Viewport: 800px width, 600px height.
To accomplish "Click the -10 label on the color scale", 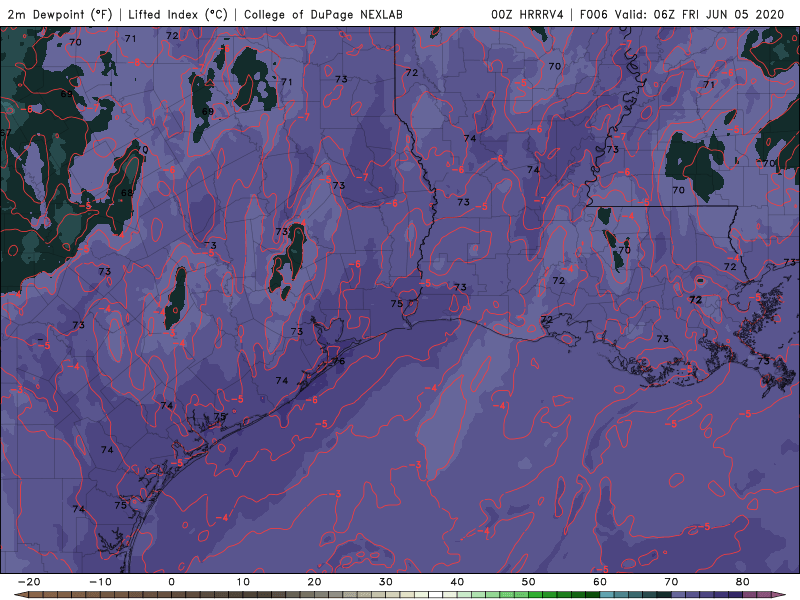I will (x=100, y=582).
